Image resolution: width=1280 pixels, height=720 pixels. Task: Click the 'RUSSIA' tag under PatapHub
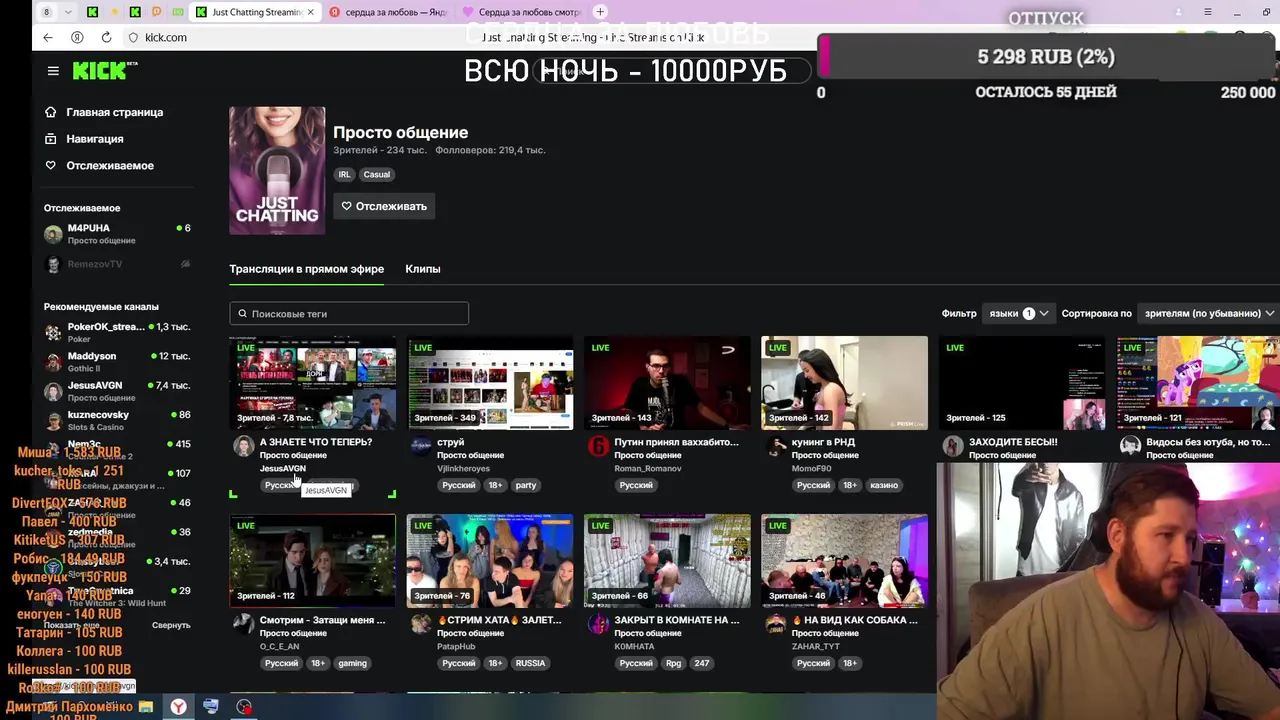pos(530,663)
